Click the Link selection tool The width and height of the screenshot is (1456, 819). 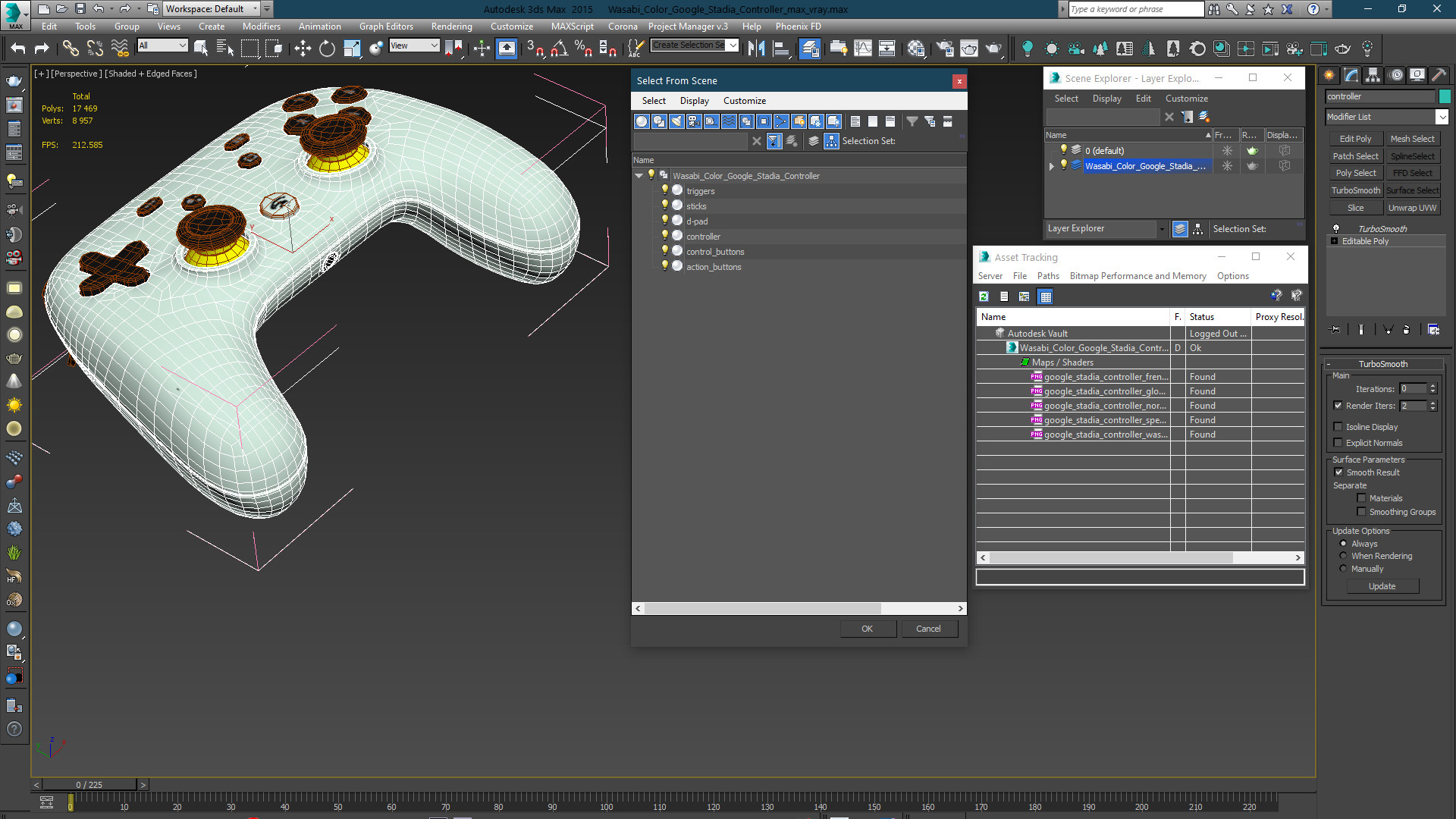tap(71, 49)
